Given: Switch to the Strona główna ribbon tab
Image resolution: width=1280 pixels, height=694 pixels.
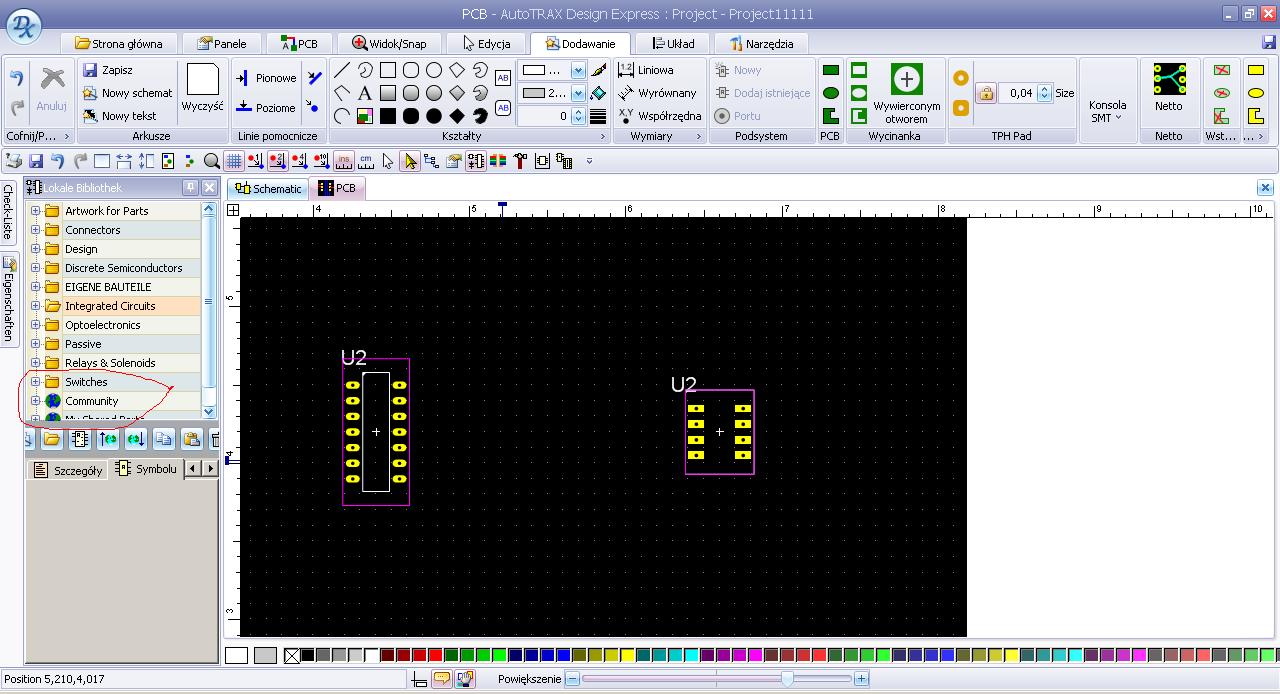Looking at the screenshot, I should click(x=118, y=44).
